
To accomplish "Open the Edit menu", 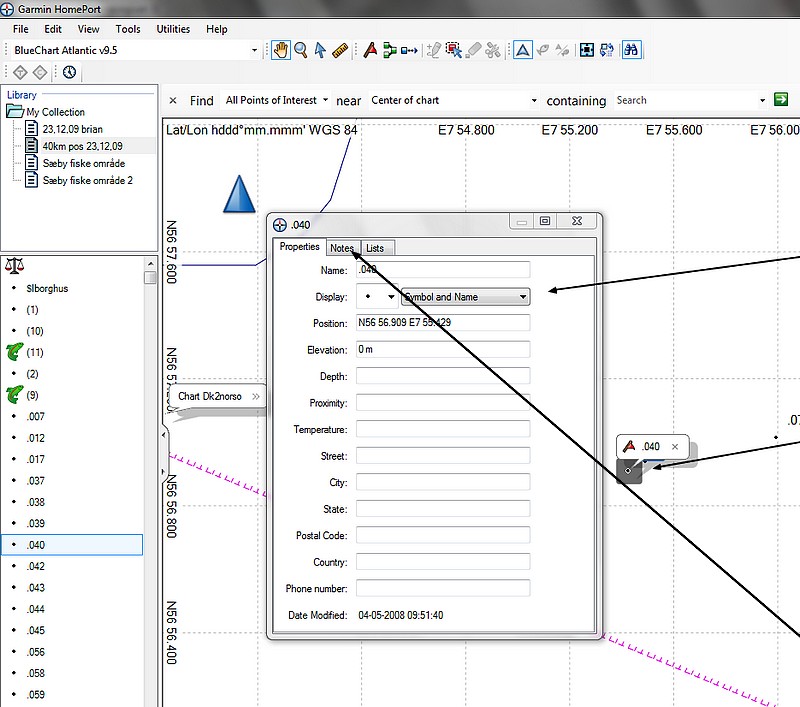I will [x=53, y=29].
